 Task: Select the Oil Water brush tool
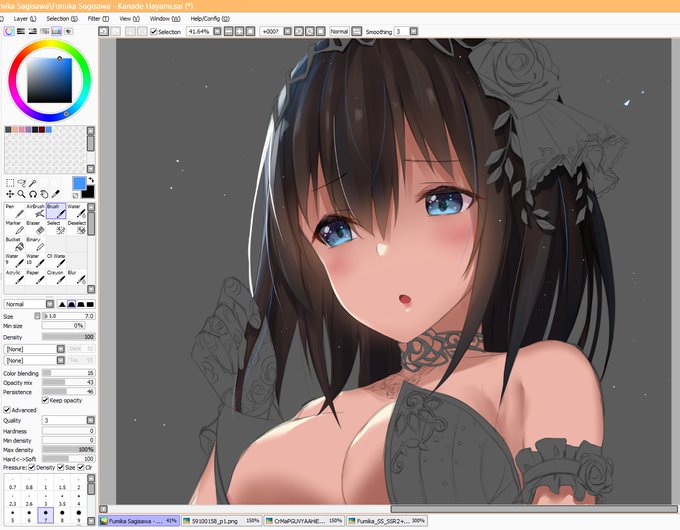click(x=56, y=260)
